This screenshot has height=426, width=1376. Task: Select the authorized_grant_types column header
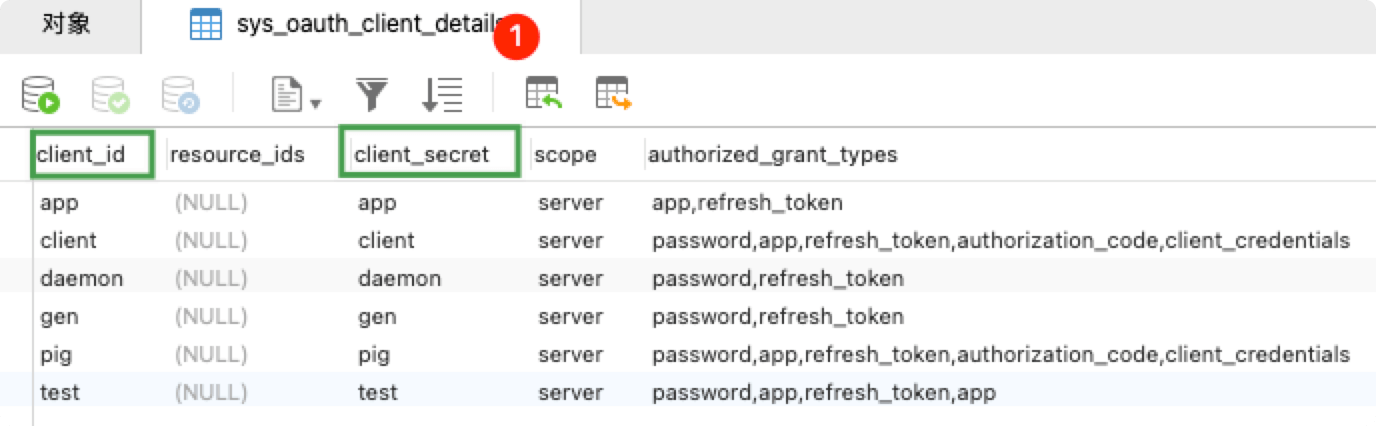click(x=772, y=155)
